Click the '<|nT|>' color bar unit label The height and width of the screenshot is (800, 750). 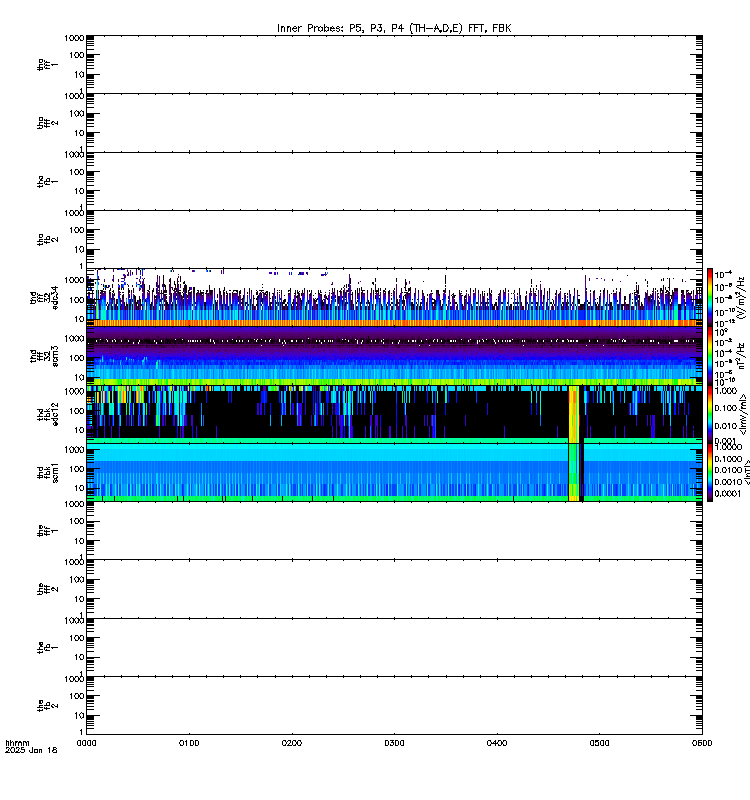point(746,472)
